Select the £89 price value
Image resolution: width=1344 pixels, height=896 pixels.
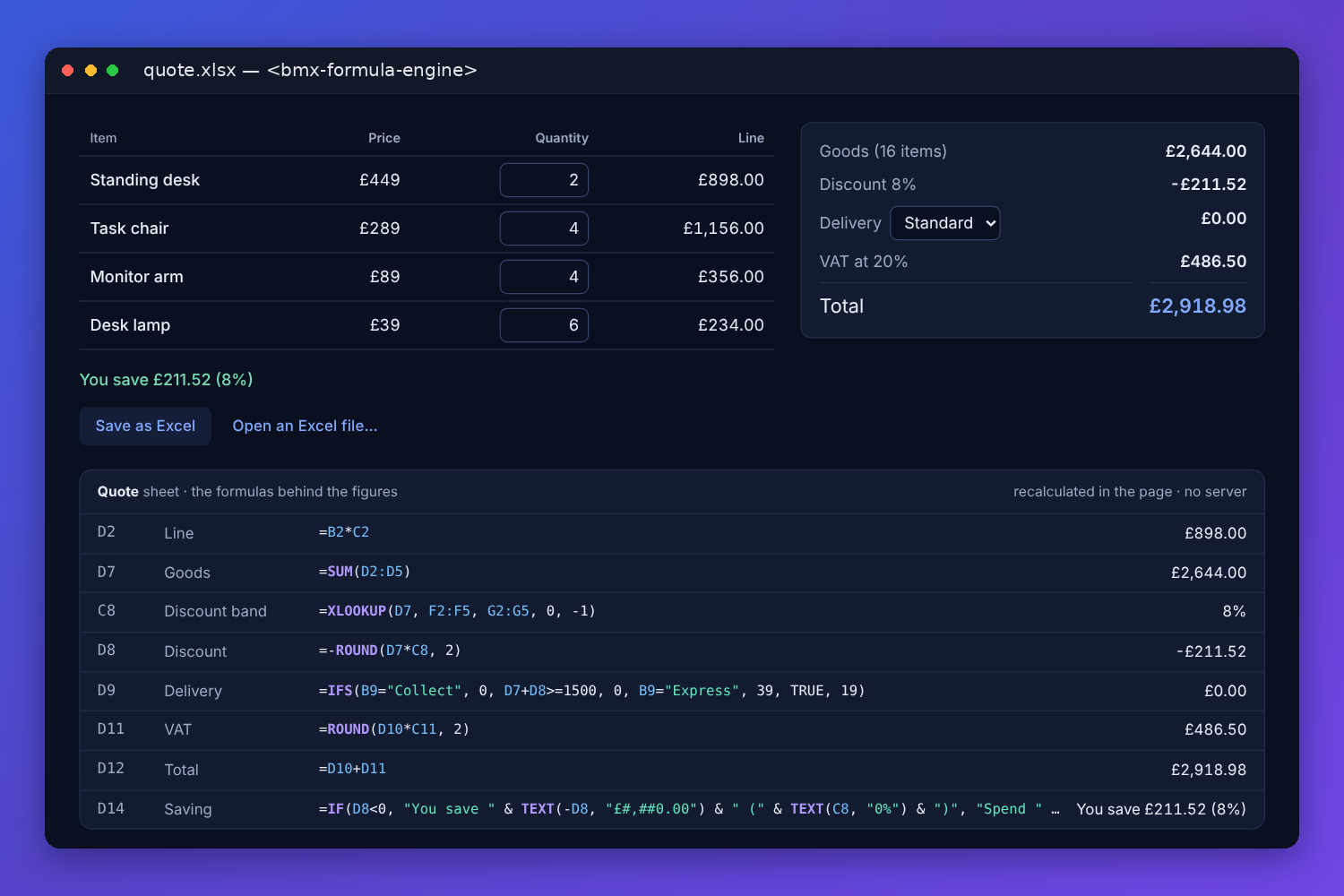pyautogui.click(x=385, y=277)
